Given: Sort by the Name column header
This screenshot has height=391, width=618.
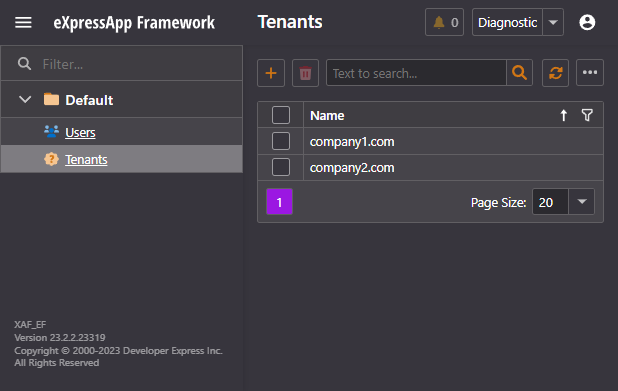Looking at the screenshot, I should click(x=327, y=115).
